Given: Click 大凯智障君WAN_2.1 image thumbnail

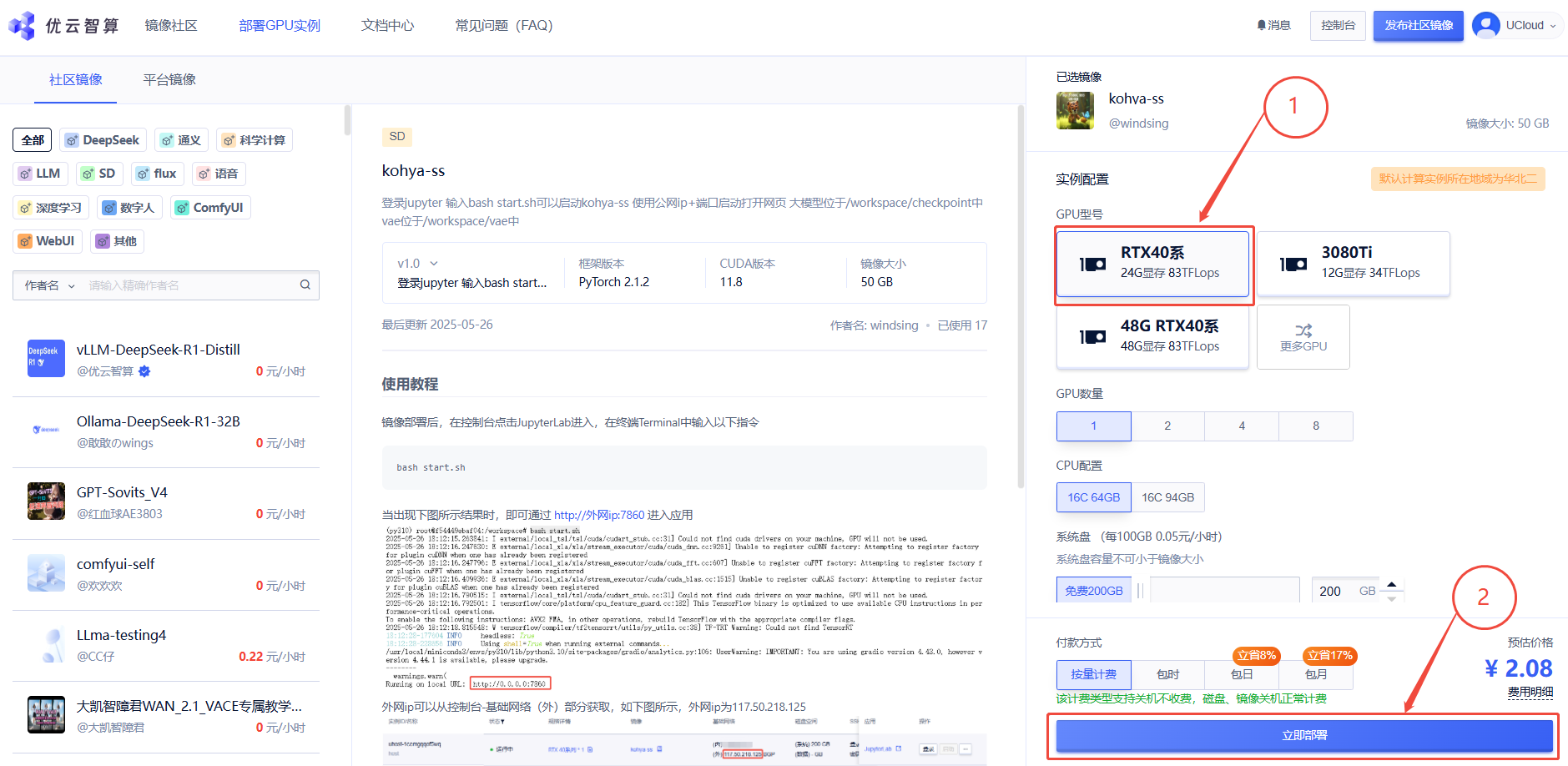Looking at the screenshot, I should tap(46, 715).
